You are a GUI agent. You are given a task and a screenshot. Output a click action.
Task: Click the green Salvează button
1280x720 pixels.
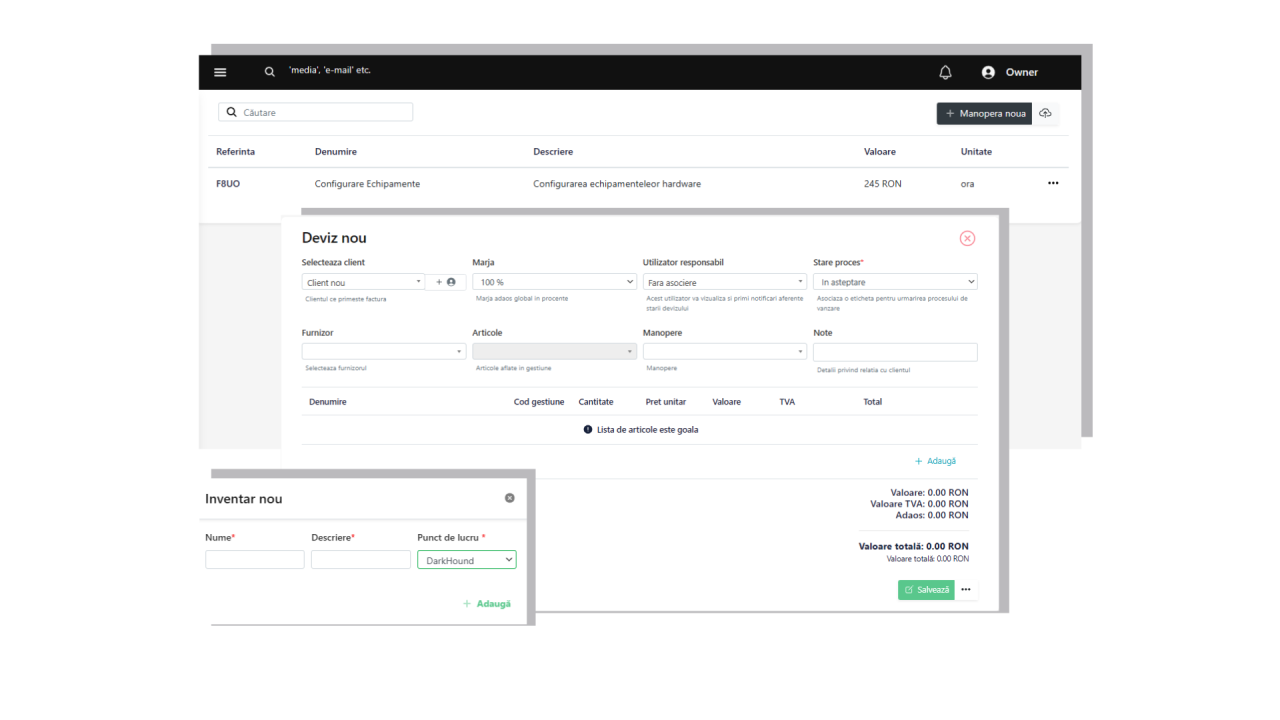pos(926,590)
